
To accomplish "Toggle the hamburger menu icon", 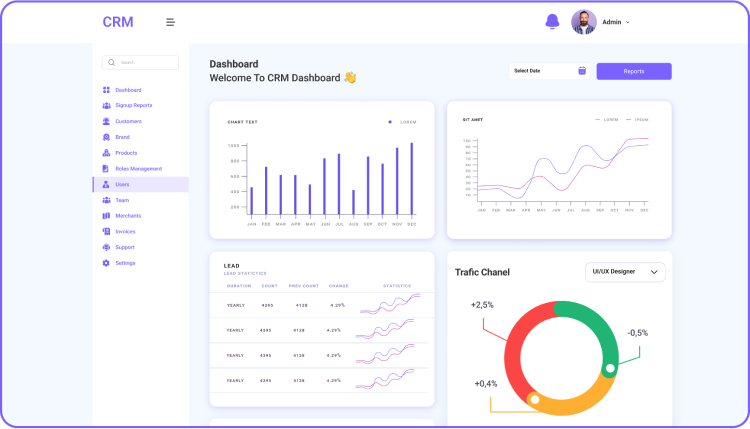I will (x=170, y=22).
